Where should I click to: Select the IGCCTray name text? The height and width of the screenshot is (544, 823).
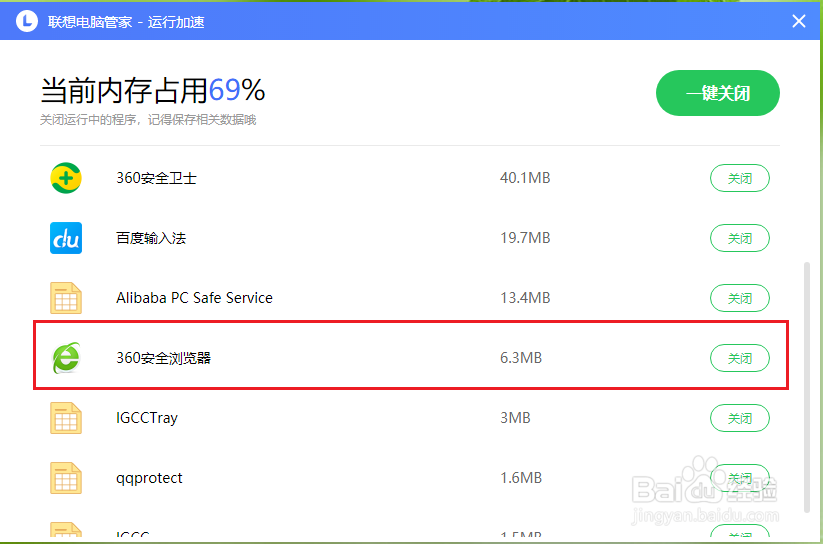[x=147, y=418]
